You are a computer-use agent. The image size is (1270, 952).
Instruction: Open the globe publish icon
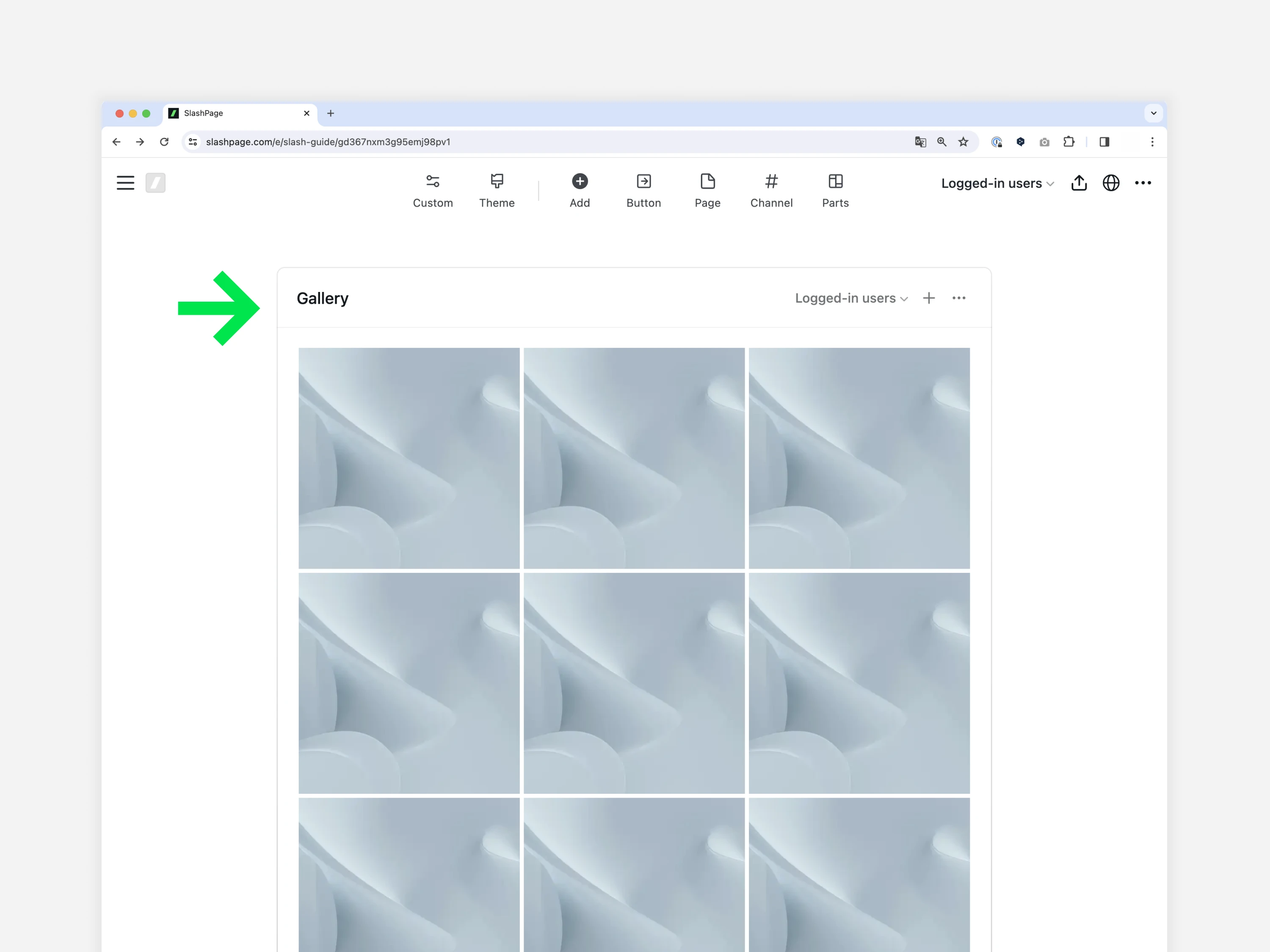coord(1111,183)
